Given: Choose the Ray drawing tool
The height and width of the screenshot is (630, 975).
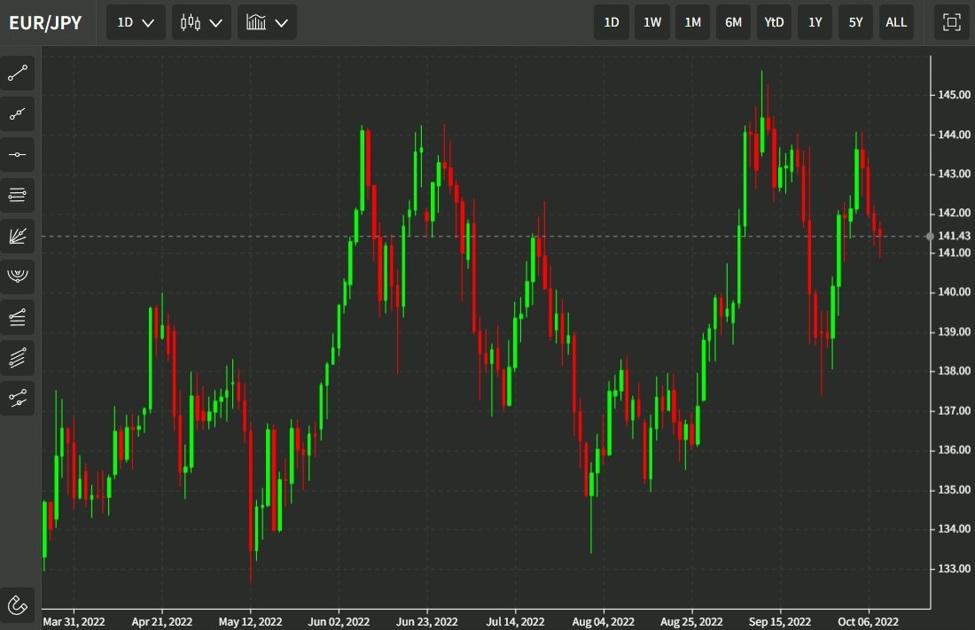Looking at the screenshot, I should [17, 113].
